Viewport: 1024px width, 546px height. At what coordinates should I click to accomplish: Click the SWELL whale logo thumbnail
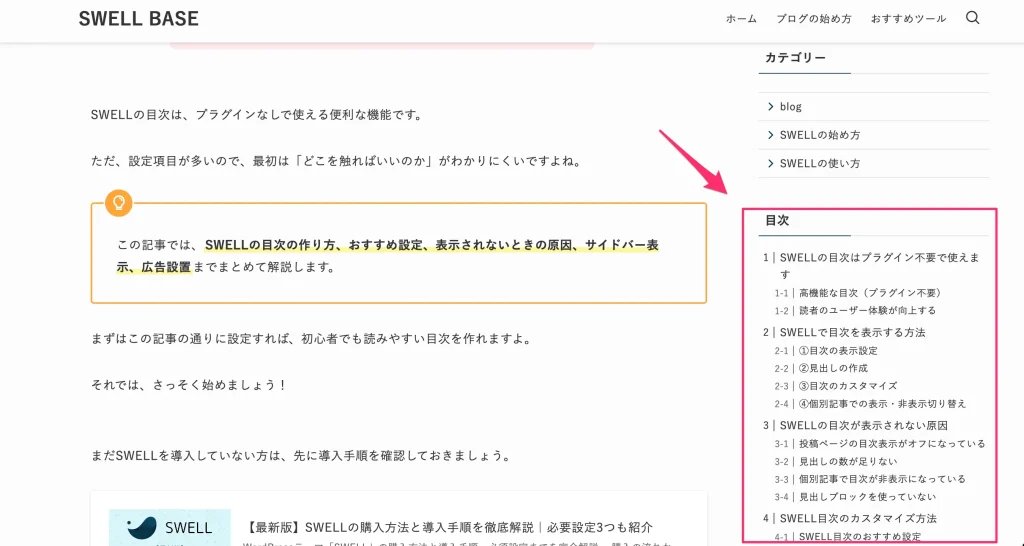(170, 527)
